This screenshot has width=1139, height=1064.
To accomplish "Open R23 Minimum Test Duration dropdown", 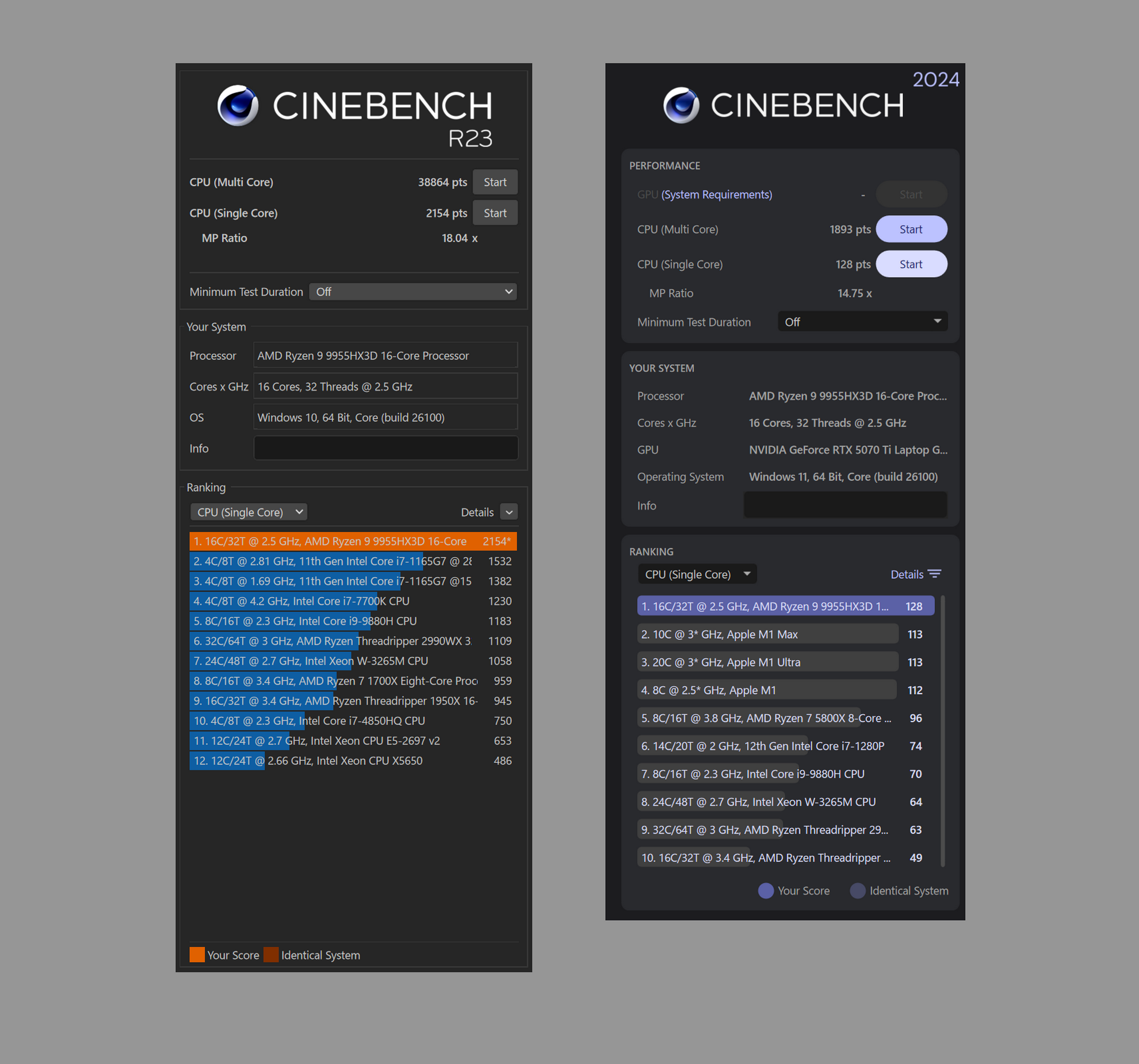I will (x=412, y=292).
